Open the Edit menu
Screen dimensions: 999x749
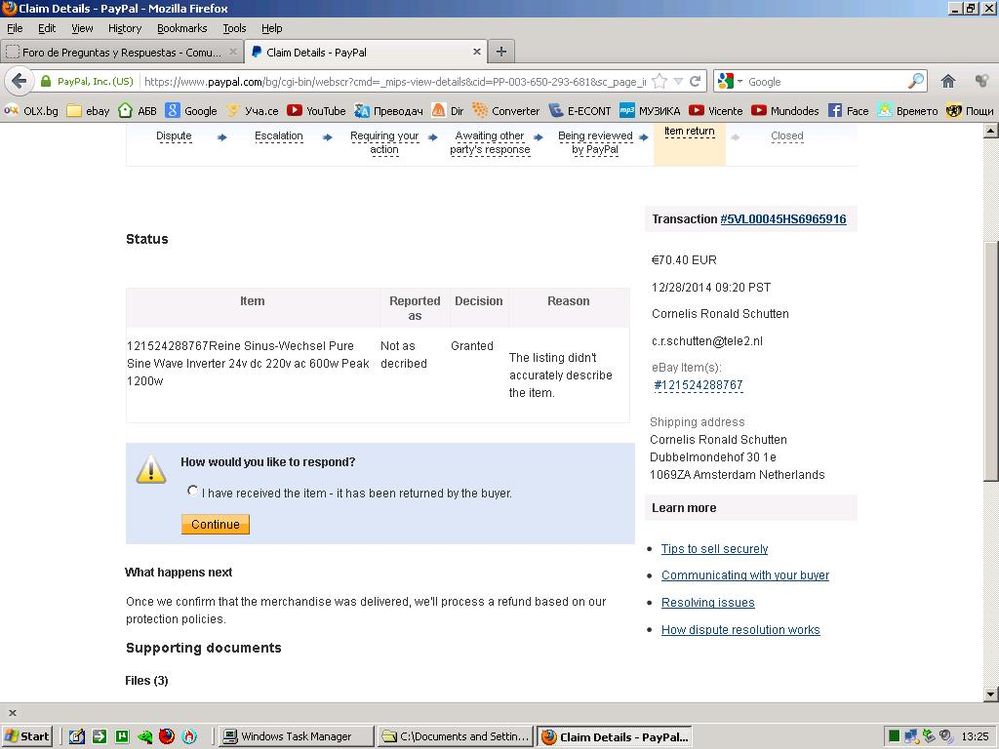[x=47, y=28]
